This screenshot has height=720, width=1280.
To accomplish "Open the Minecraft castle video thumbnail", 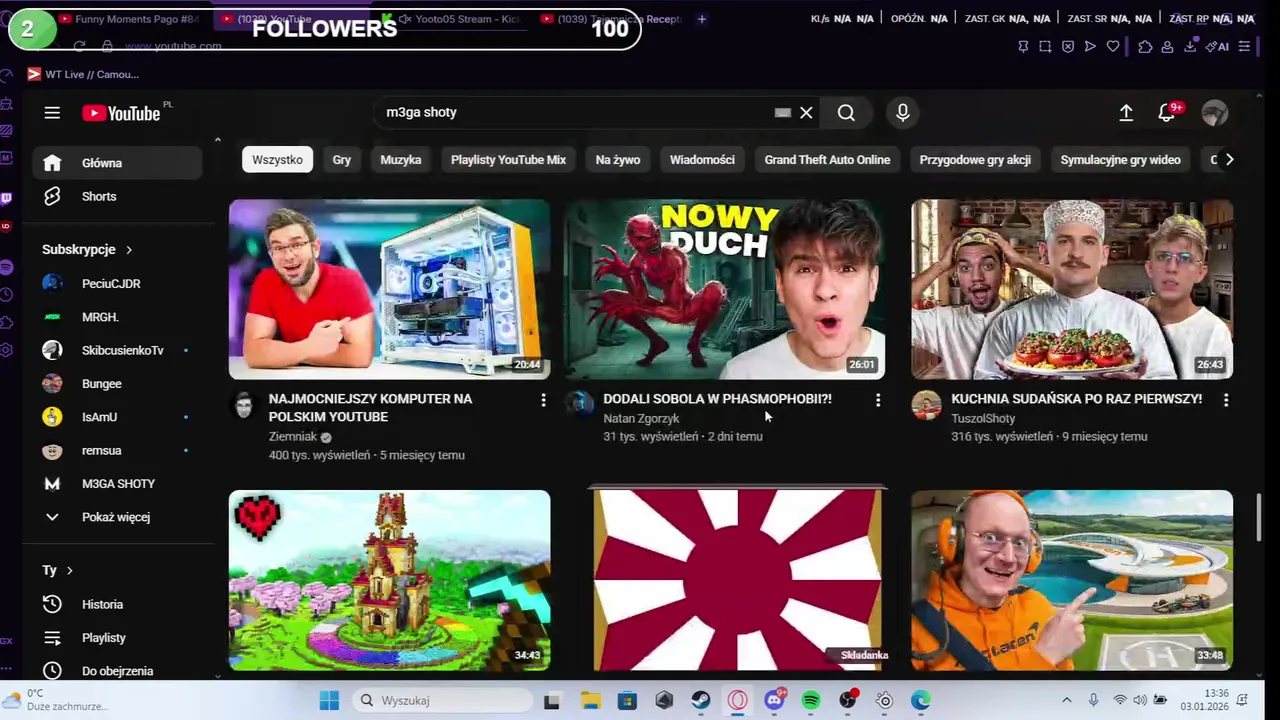I will [389, 580].
